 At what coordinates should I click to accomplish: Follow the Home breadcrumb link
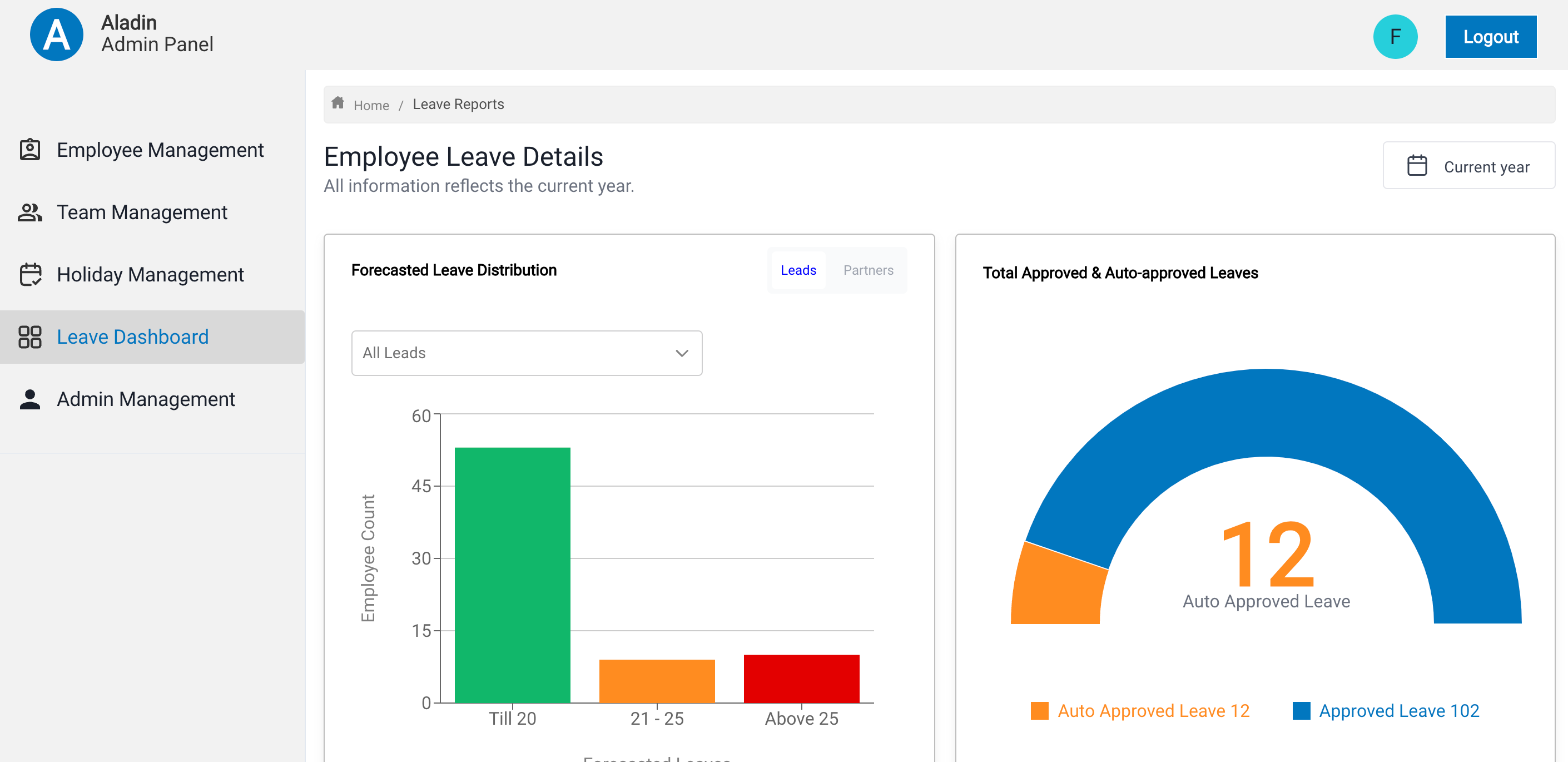pos(371,105)
